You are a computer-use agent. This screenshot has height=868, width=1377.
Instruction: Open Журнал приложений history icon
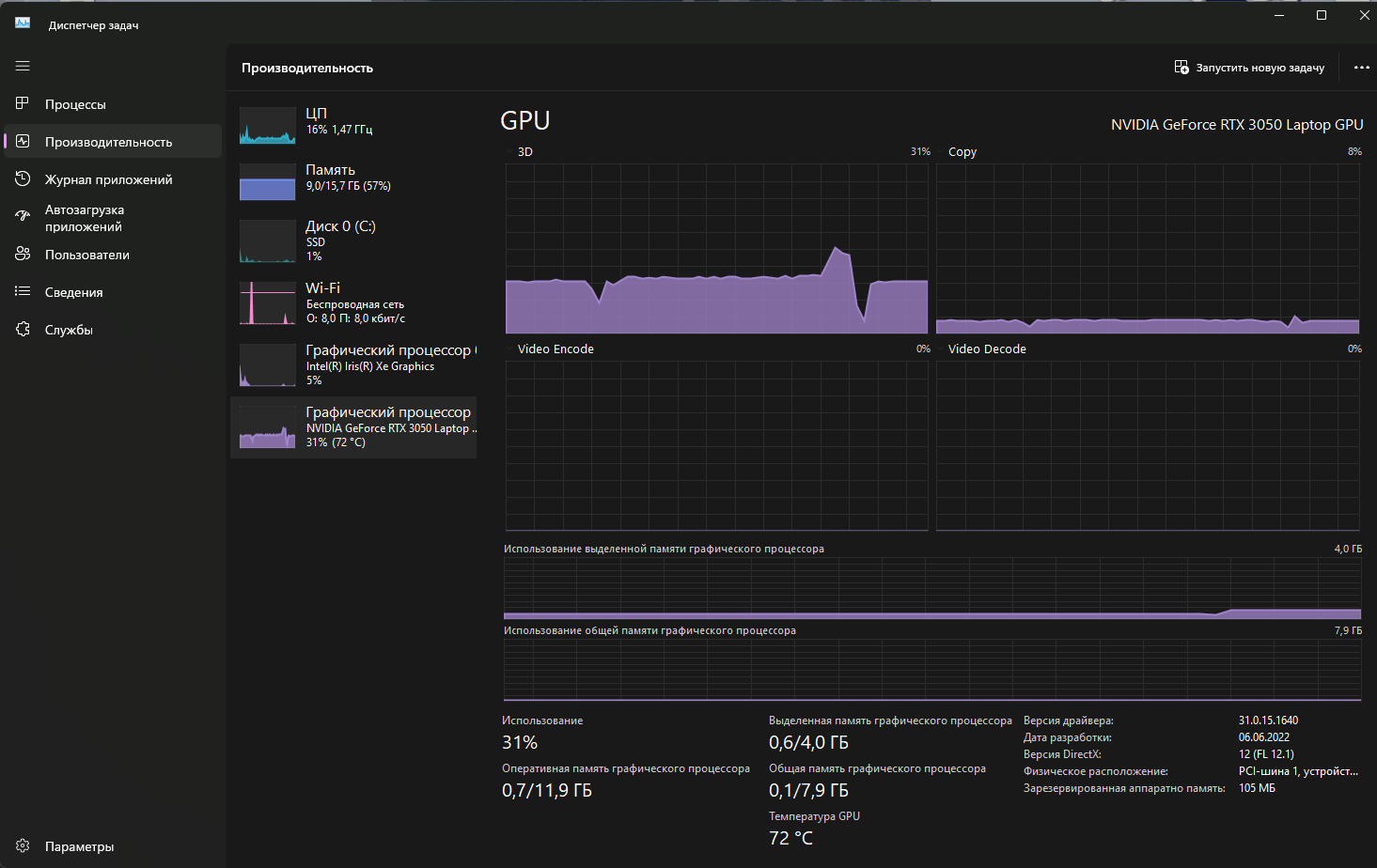tap(23, 178)
